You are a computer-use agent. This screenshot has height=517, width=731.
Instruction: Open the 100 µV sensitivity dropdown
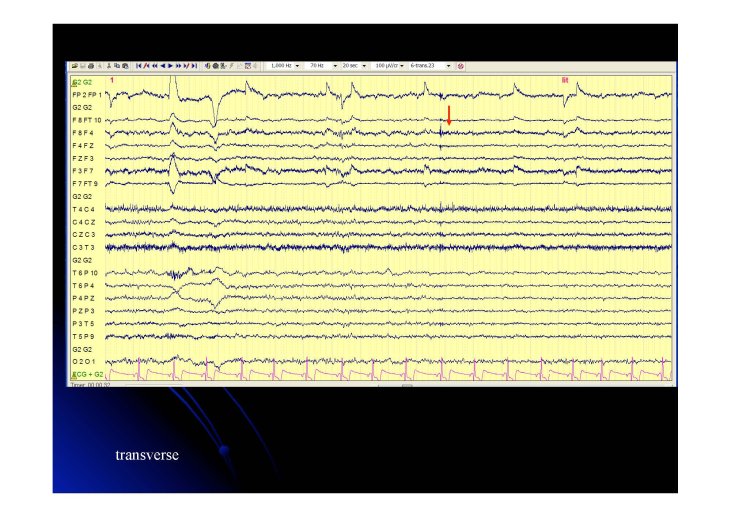click(402, 66)
